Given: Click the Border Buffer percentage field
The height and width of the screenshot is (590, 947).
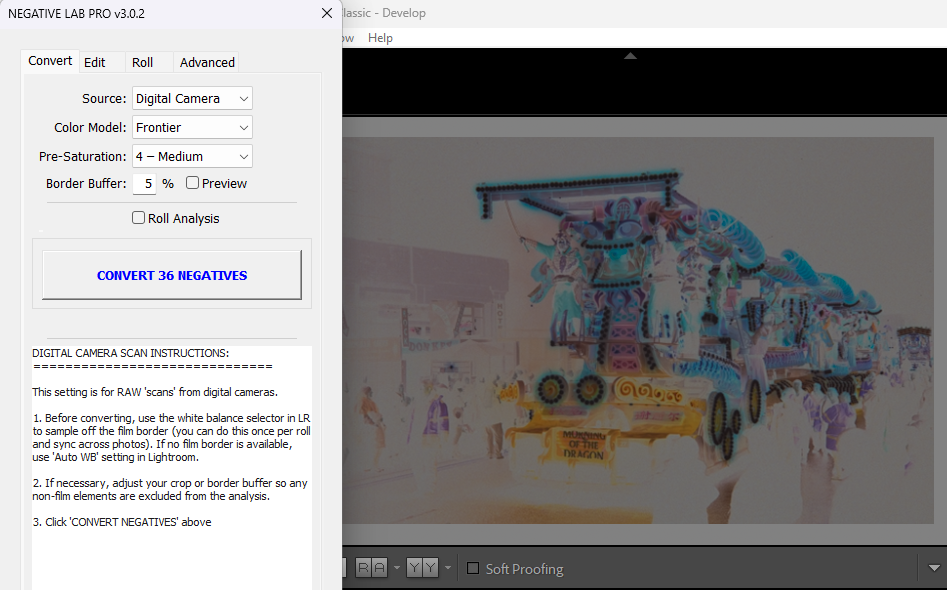Looking at the screenshot, I should click(x=146, y=184).
